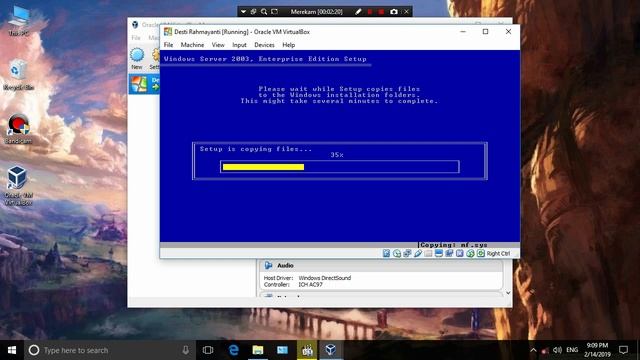Screen dimensions: 640x360
Task: Click New in VirtualBox Manager toolbar
Action: click(x=137, y=58)
